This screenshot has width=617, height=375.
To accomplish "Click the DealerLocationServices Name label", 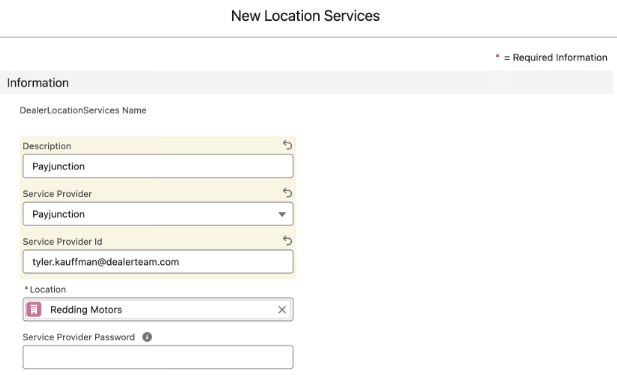I will [x=83, y=111].
